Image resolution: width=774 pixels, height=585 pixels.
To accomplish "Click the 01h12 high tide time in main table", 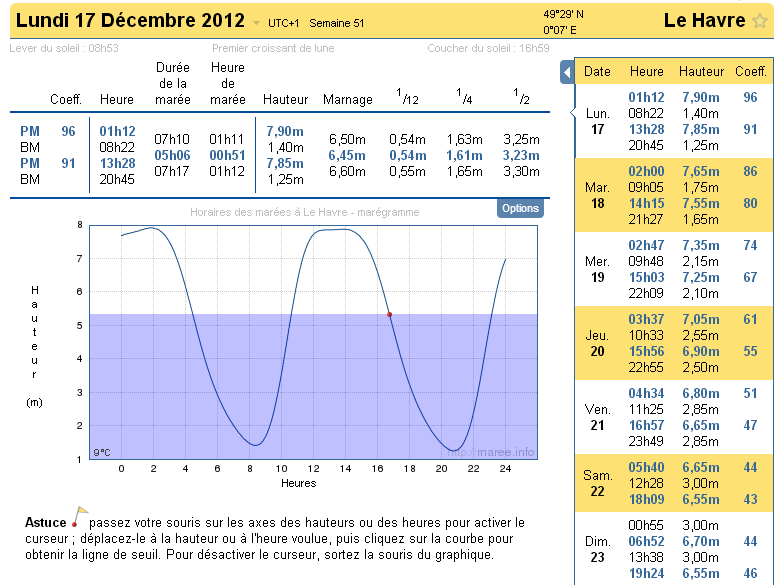I will pyautogui.click(x=117, y=131).
